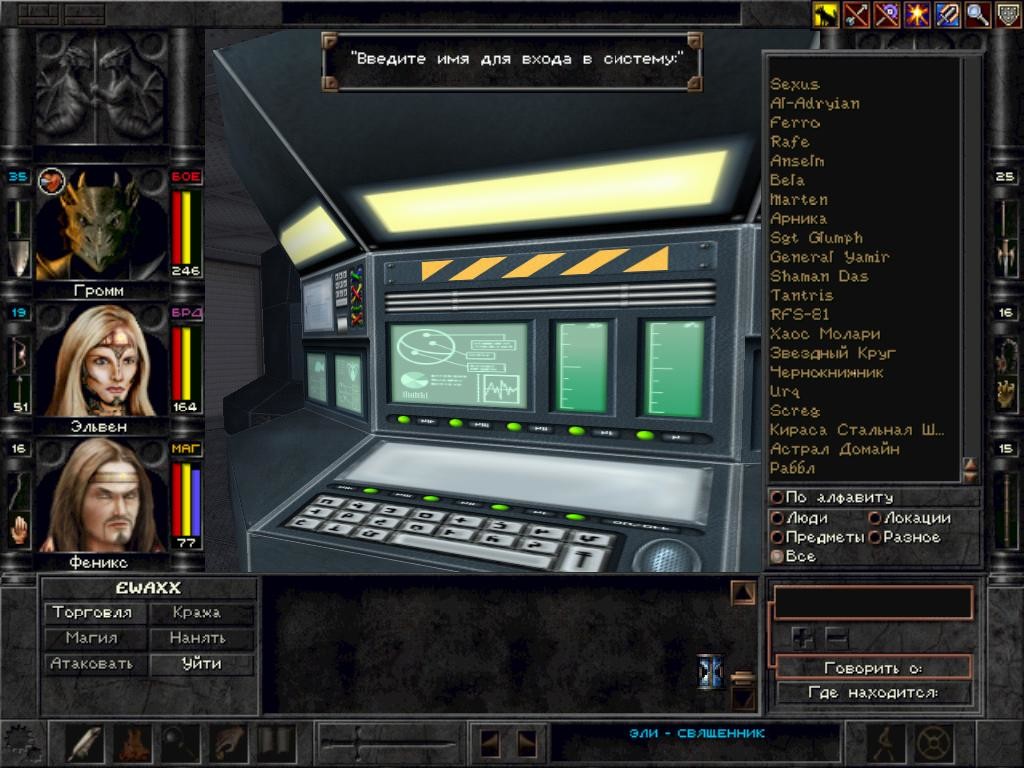Select keyword Ferro in the list
Screen dimensions: 1024x768
point(795,123)
